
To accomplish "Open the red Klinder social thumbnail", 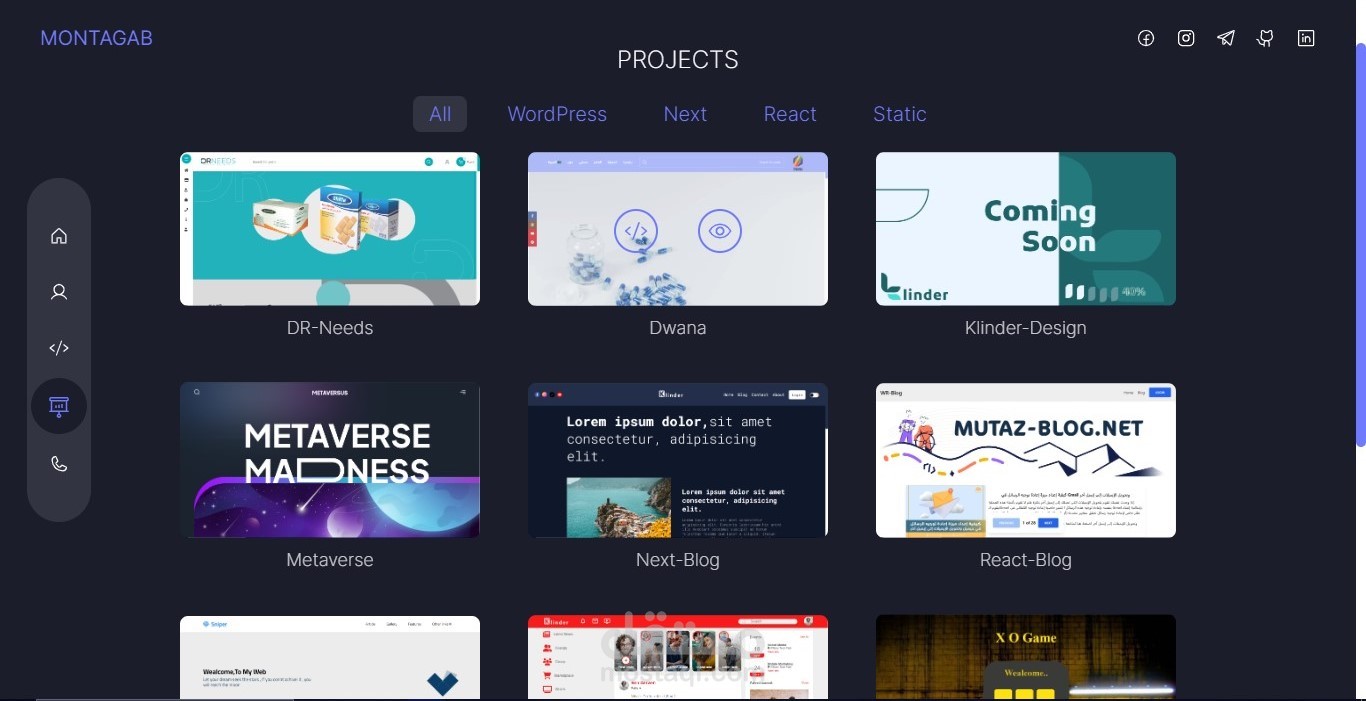I will point(678,657).
